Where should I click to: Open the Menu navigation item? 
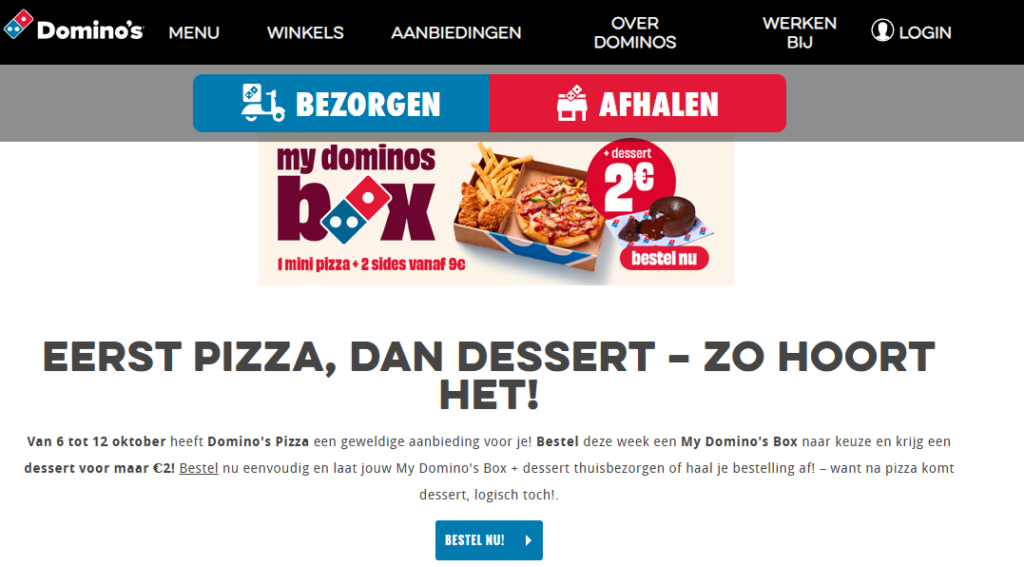click(194, 33)
